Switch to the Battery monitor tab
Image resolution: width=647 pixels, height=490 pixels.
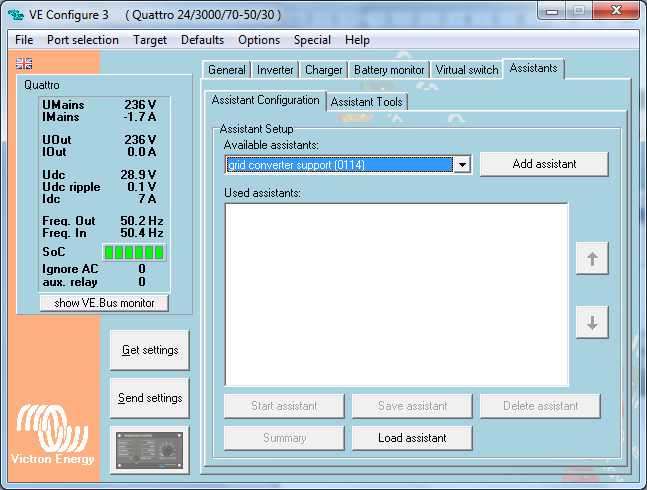pyautogui.click(x=389, y=70)
